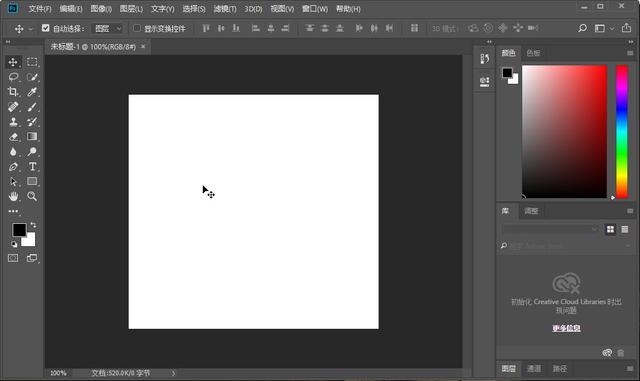Select the Eraser tool
640x381 pixels.
(x=13, y=137)
